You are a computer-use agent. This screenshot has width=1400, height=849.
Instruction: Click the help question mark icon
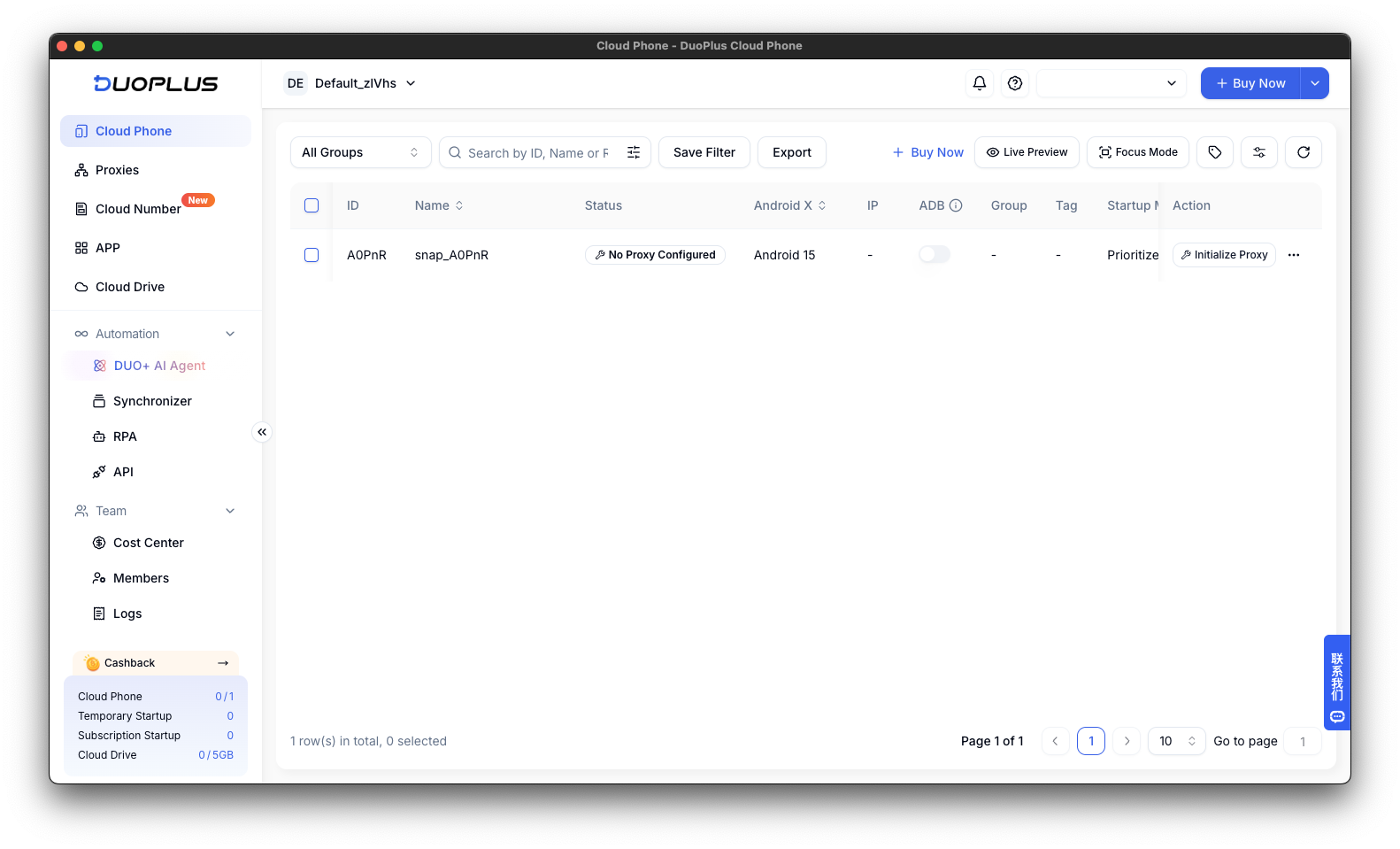(1015, 83)
